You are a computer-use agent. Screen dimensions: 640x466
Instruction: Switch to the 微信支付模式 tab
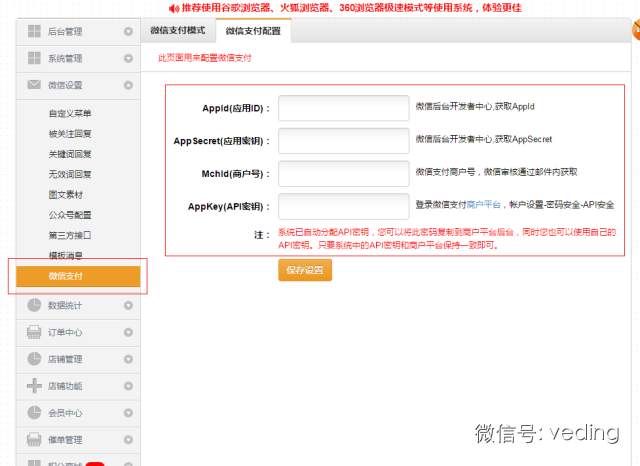coord(178,31)
